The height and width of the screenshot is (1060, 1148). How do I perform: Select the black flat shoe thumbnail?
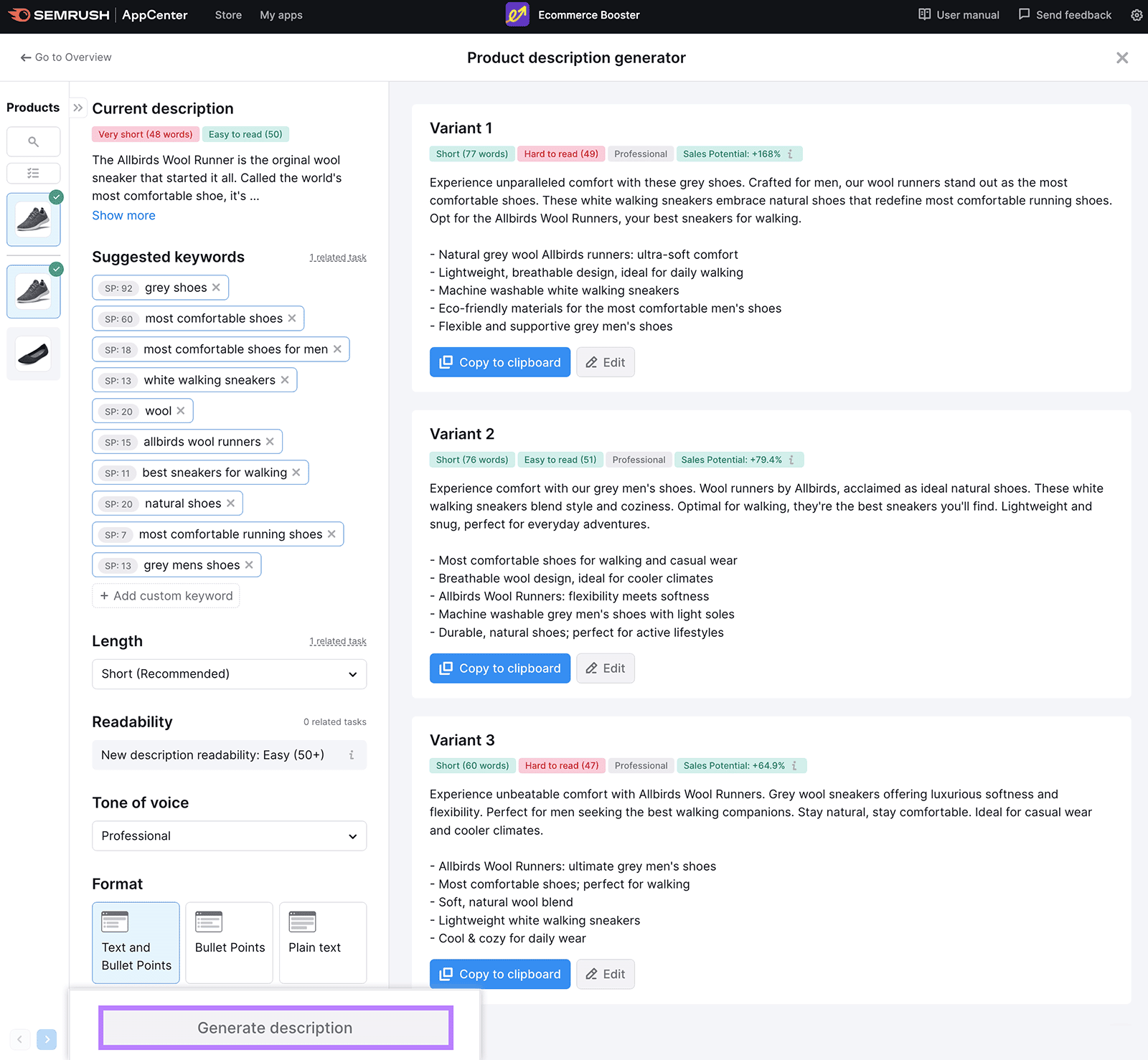(x=33, y=354)
